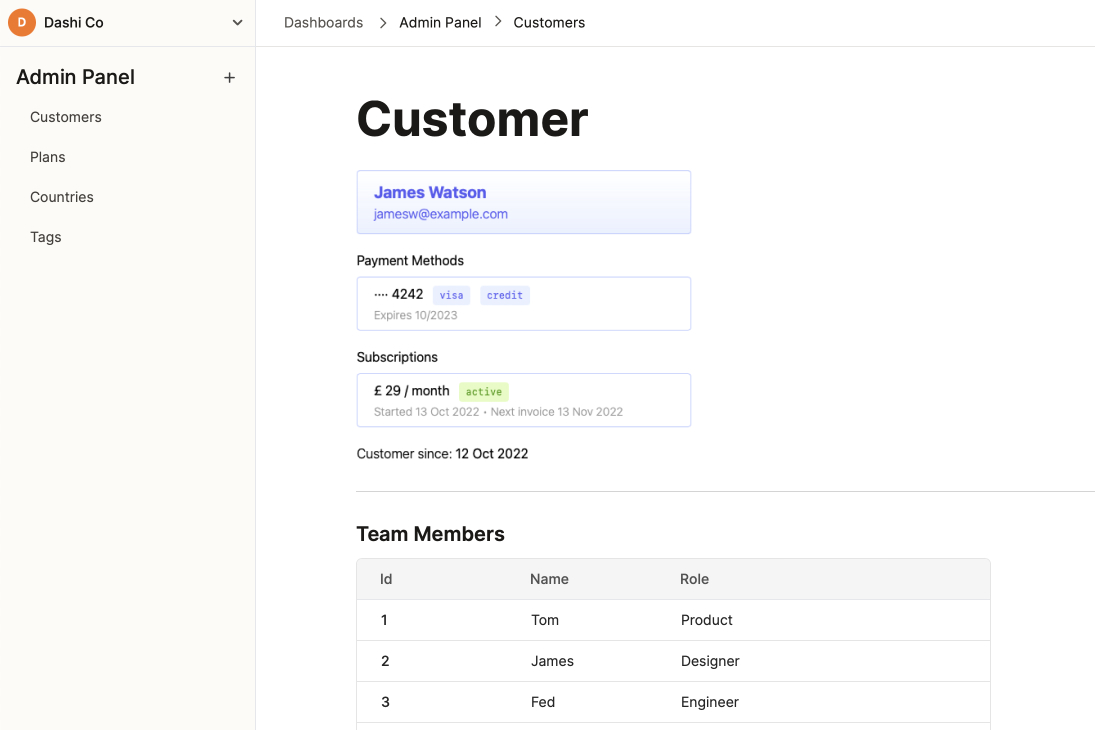The image size is (1095, 730).
Task: Click the visa tag badge
Action: (451, 295)
